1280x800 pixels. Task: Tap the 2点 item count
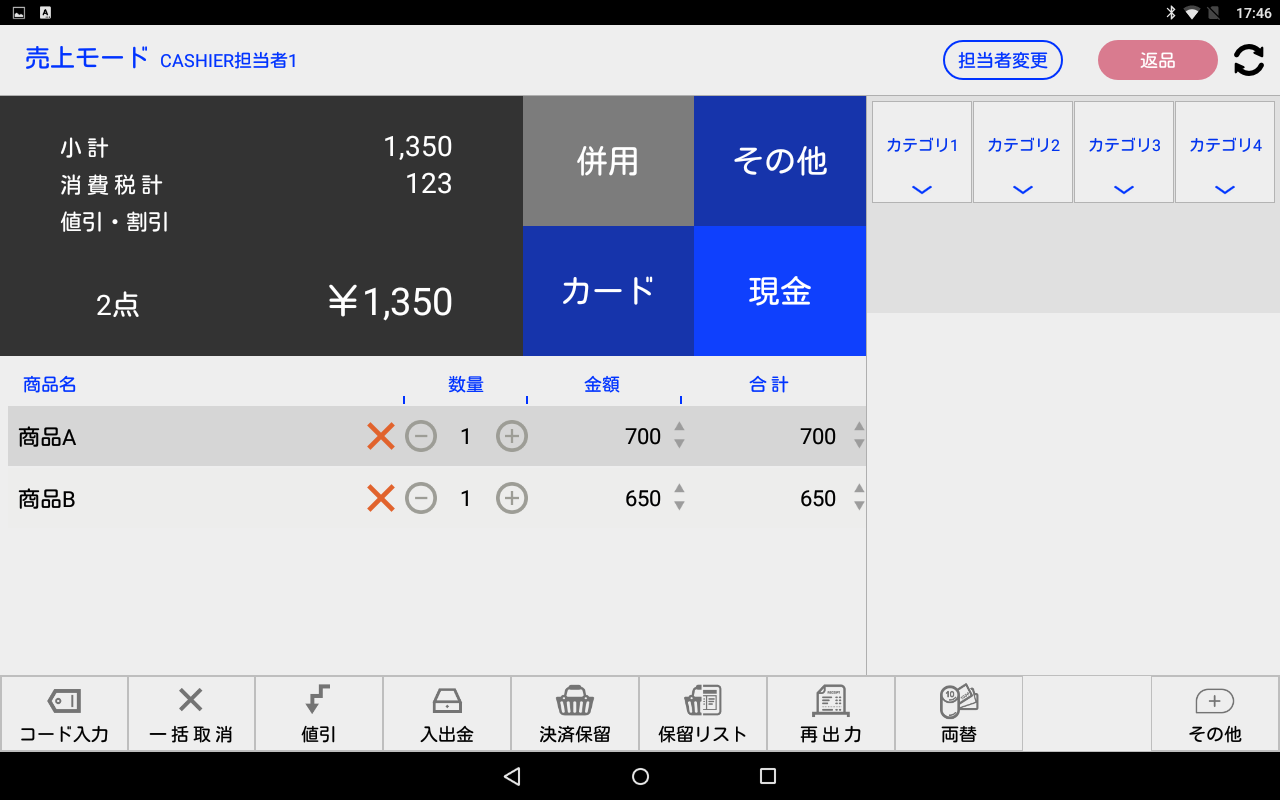coord(118,305)
